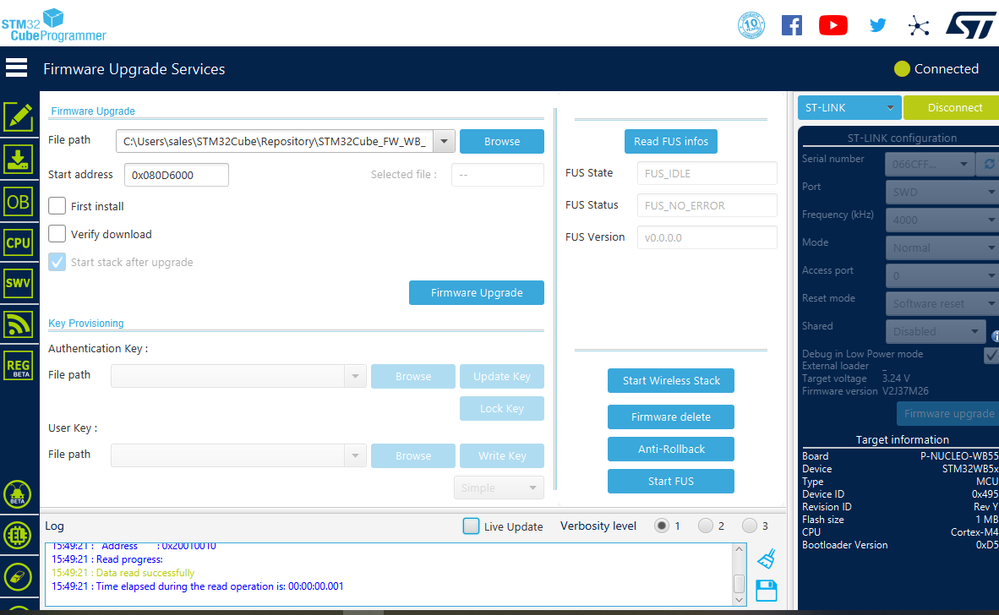Click the Start address input field

(176, 175)
